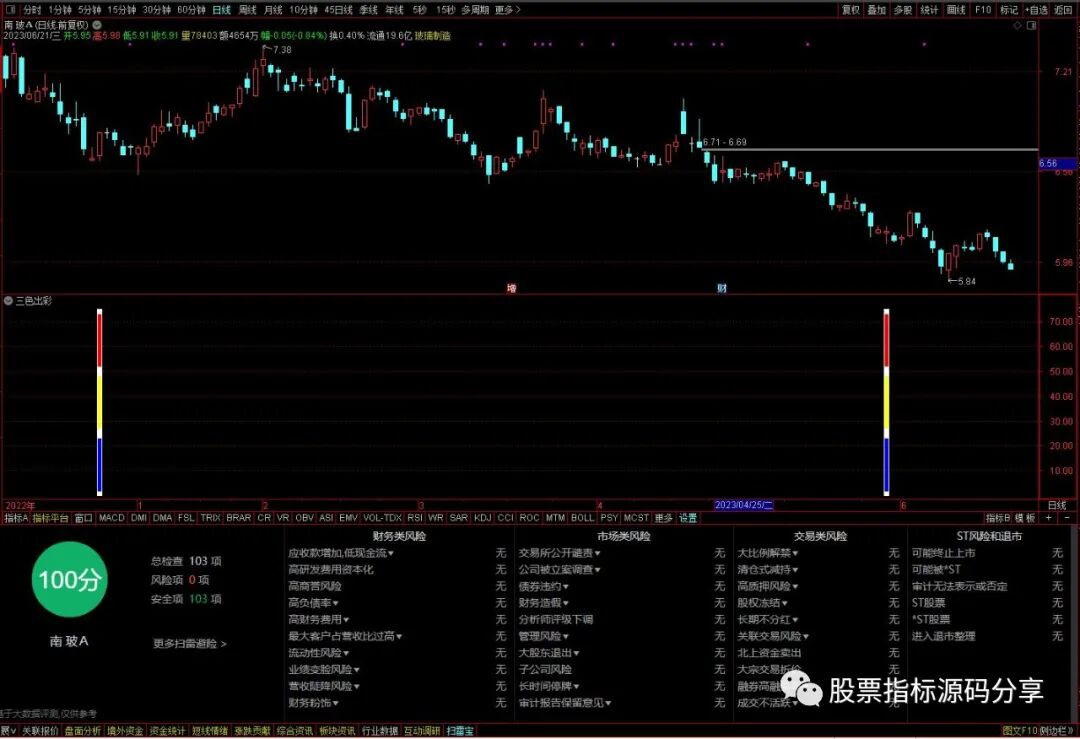1080x739 pixels.
Task: Click 设置 on the indicator bar
Action: click(x=688, y=518)
